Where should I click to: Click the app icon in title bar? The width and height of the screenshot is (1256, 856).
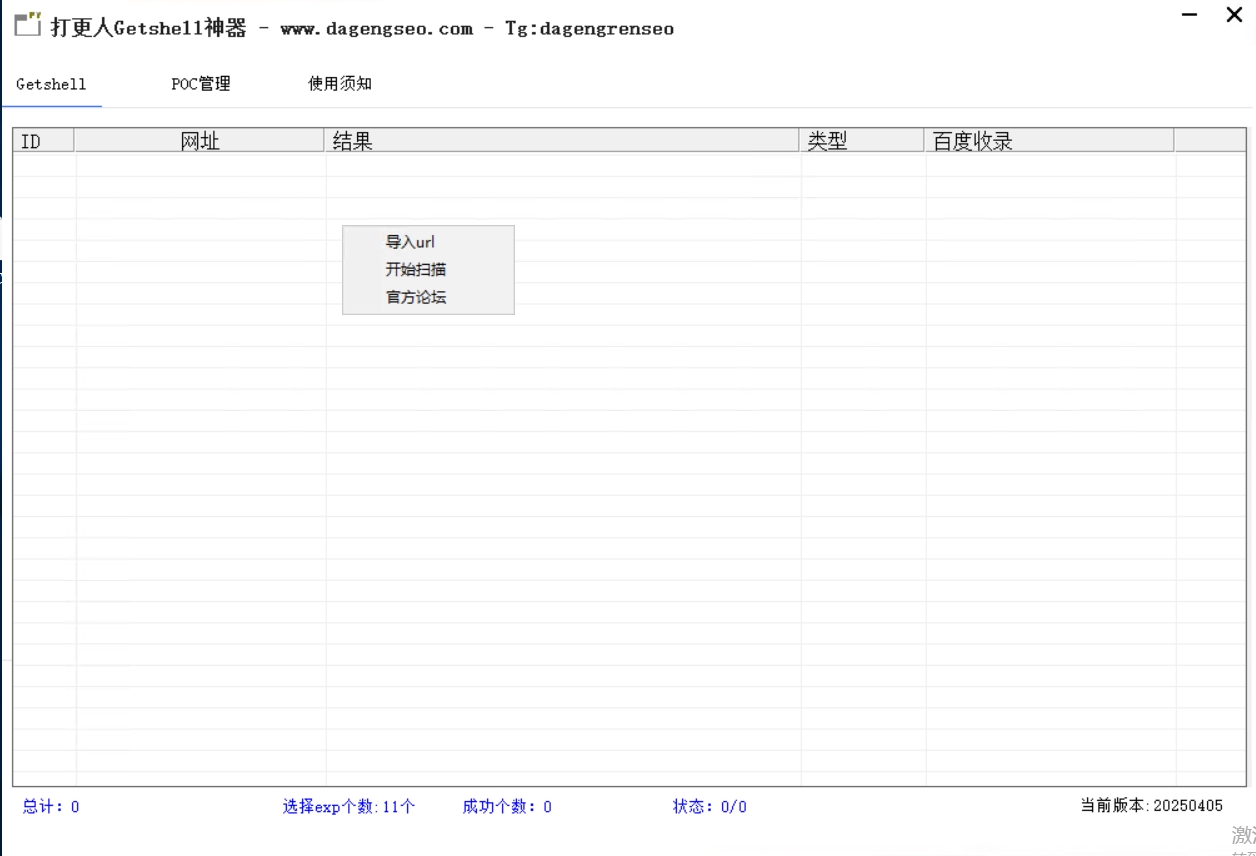tap(28, 24)
